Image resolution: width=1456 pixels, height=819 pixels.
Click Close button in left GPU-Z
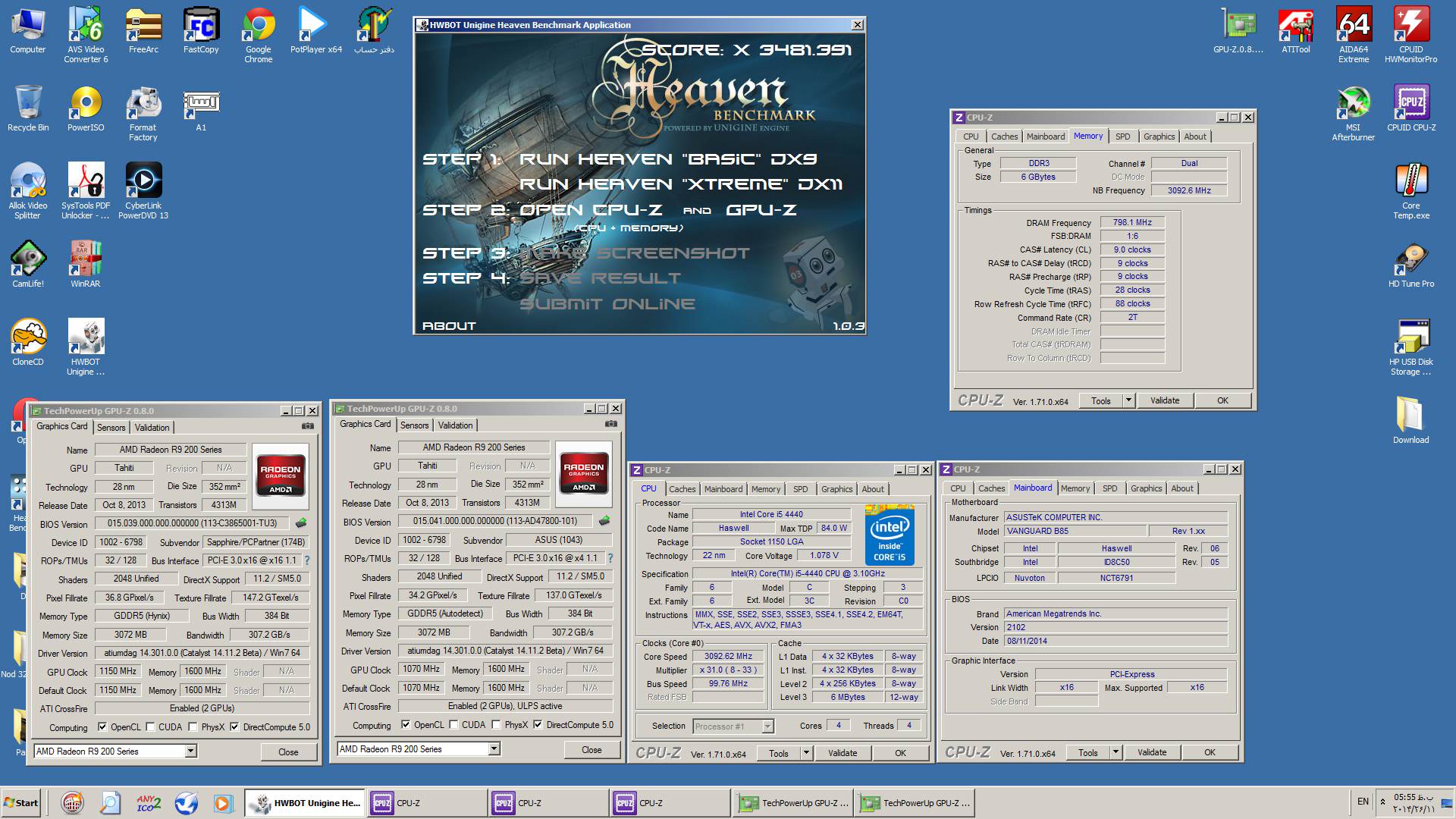288,752
